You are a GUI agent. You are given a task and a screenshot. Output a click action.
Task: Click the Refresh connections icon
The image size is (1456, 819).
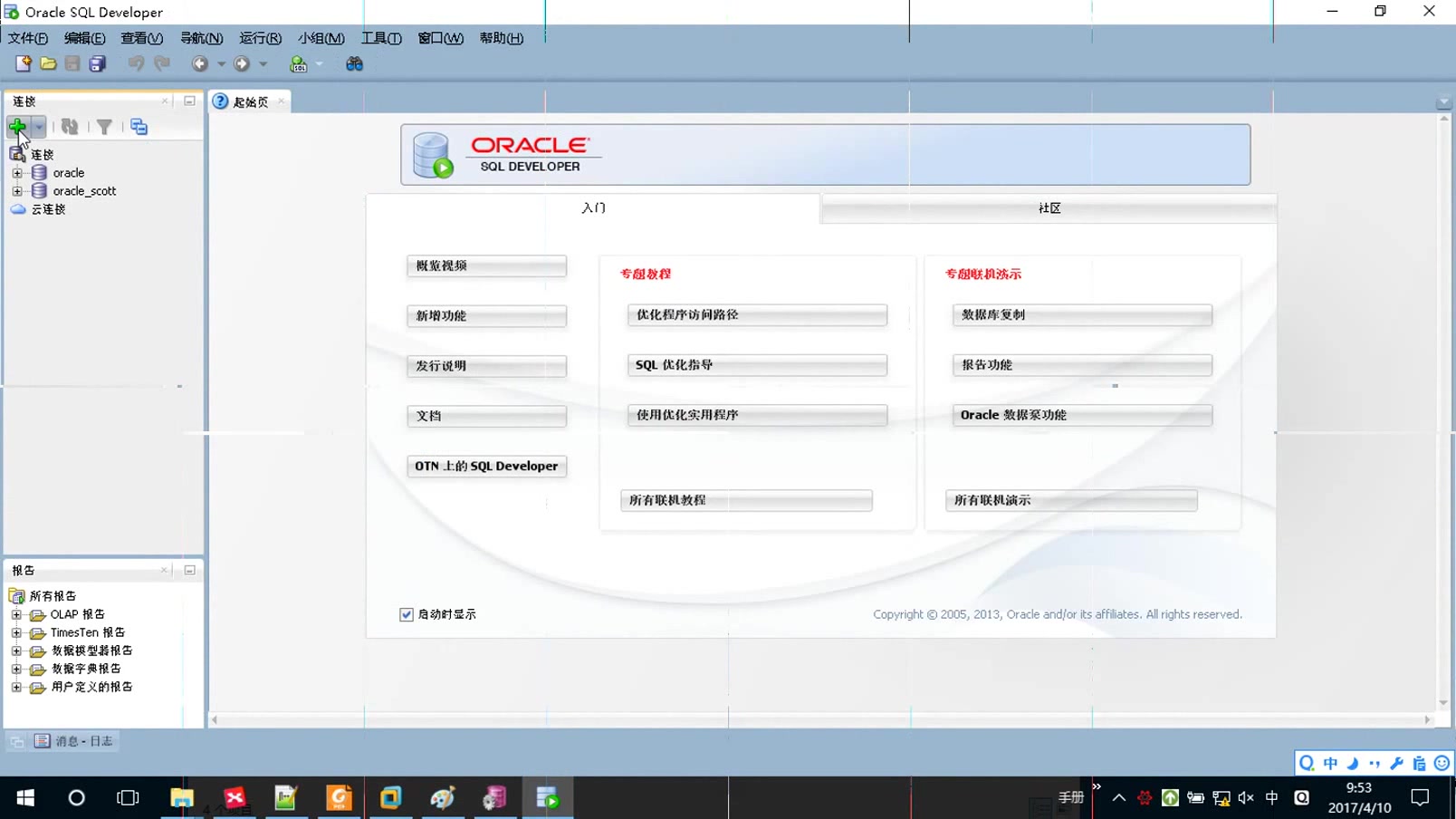(x=70, y=127)
